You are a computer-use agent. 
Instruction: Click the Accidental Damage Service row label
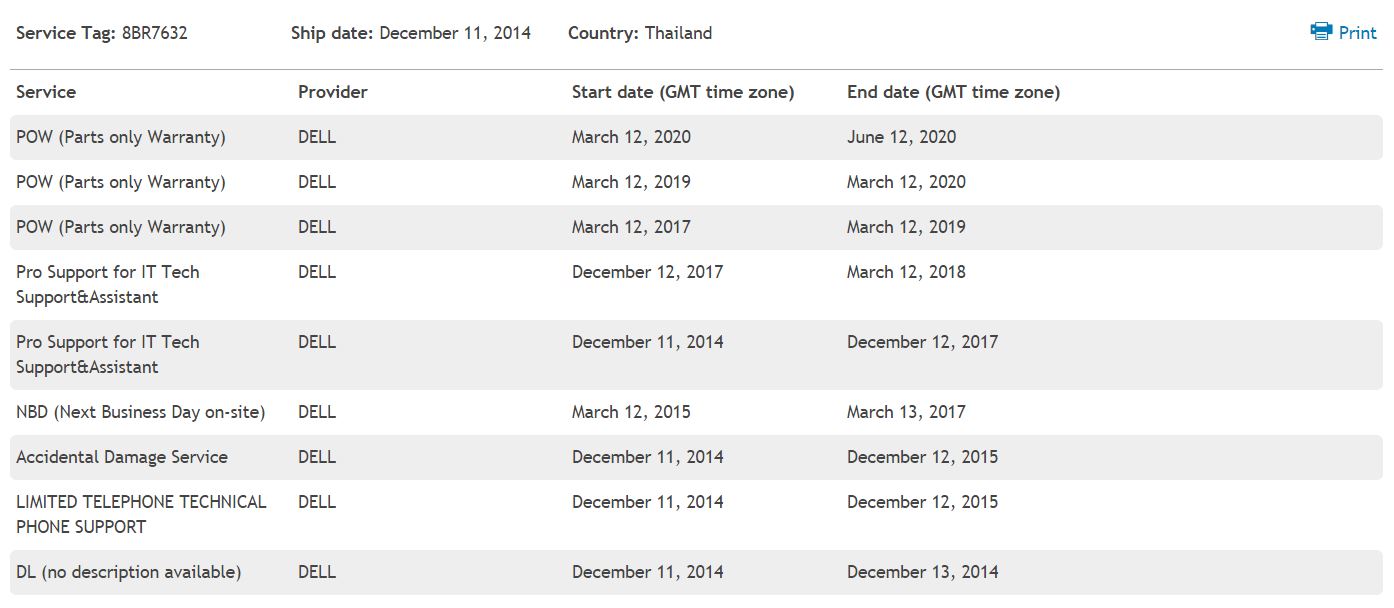click(122, 457)
